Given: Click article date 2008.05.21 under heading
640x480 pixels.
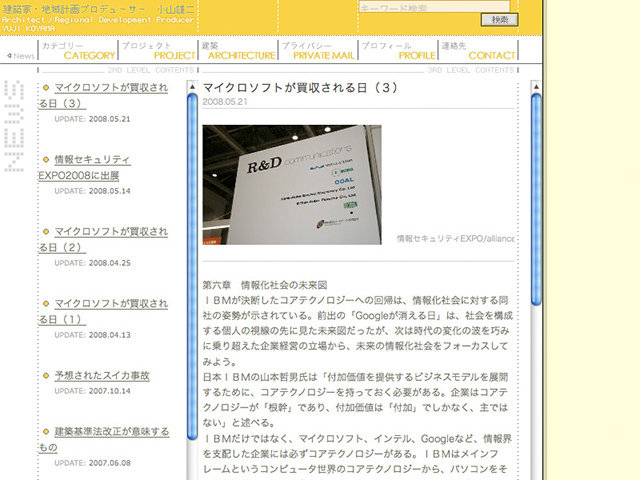Looking at the screenshot, I should [225, 102].
